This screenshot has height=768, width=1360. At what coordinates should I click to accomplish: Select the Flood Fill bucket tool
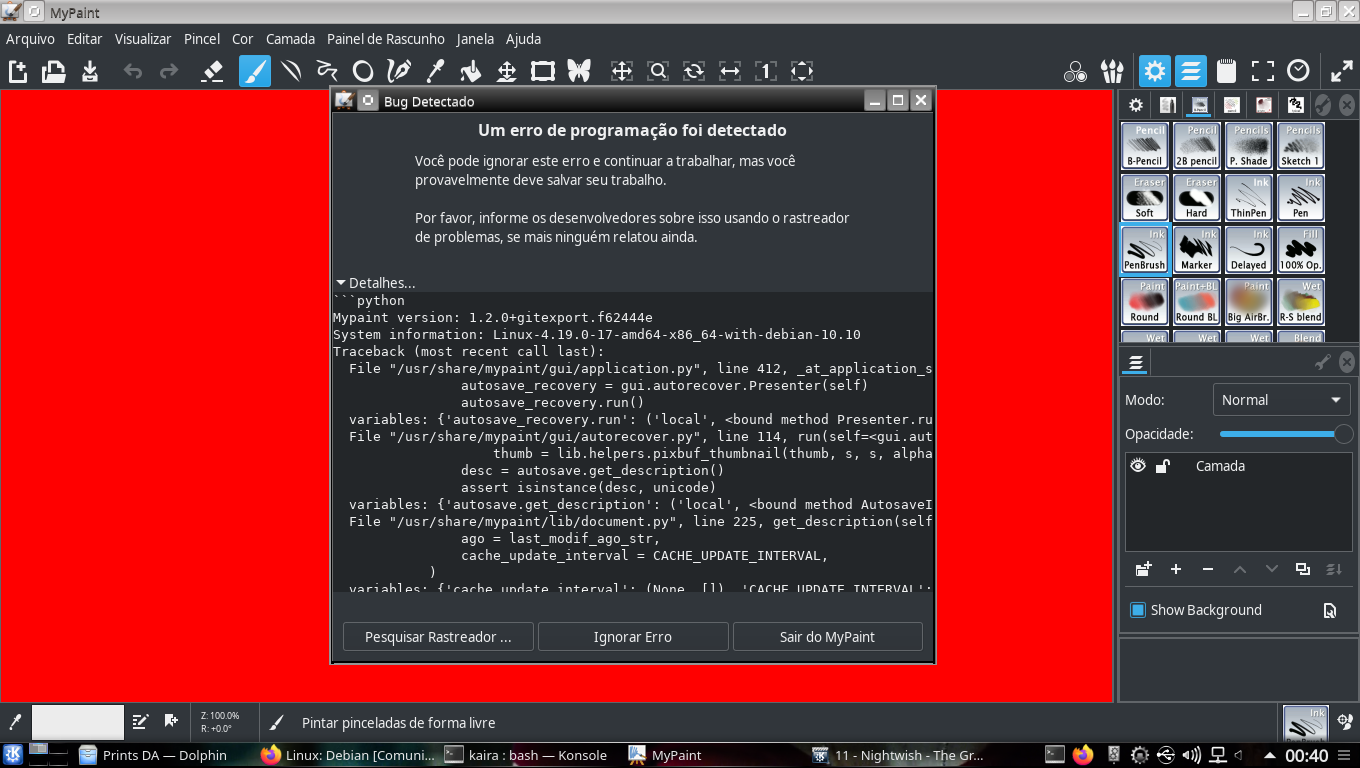click(471, 71)
